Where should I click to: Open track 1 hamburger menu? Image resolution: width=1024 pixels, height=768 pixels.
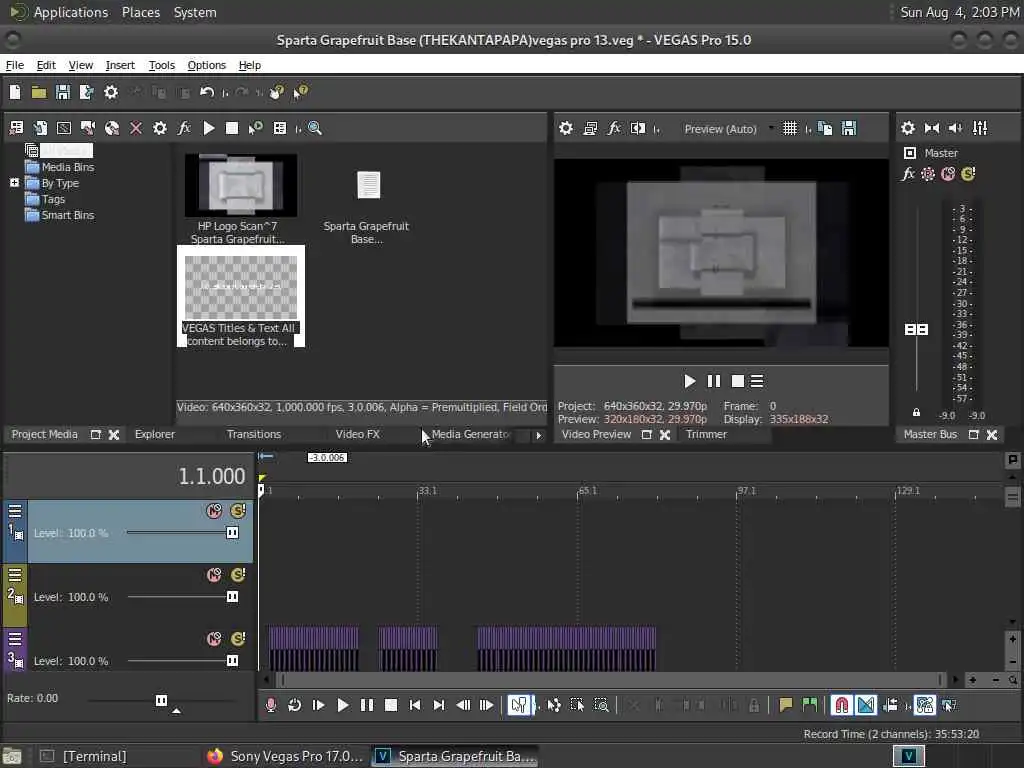pyautogui.click(x=14, y=511)
